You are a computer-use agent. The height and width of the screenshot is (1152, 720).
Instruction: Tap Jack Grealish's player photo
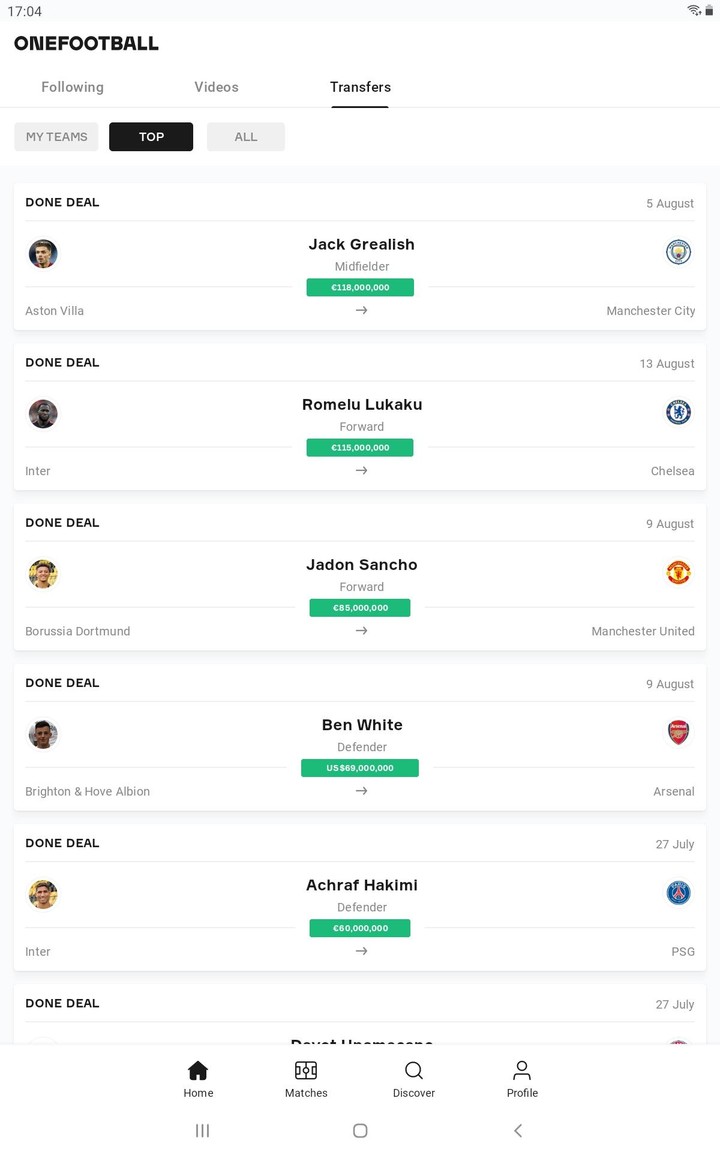[x=43, y=254]
